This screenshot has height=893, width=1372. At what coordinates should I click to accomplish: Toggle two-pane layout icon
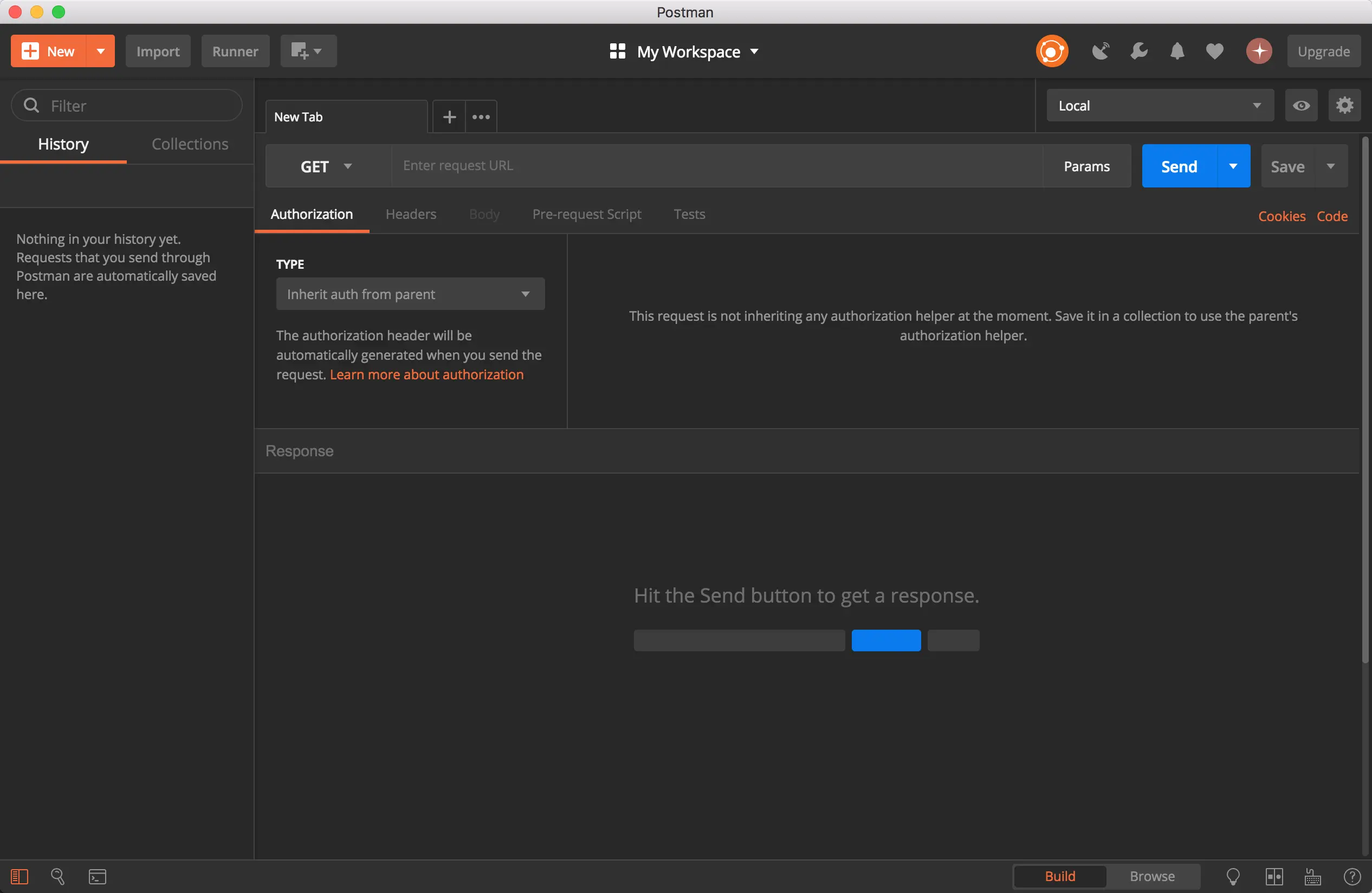(1274, 876)
